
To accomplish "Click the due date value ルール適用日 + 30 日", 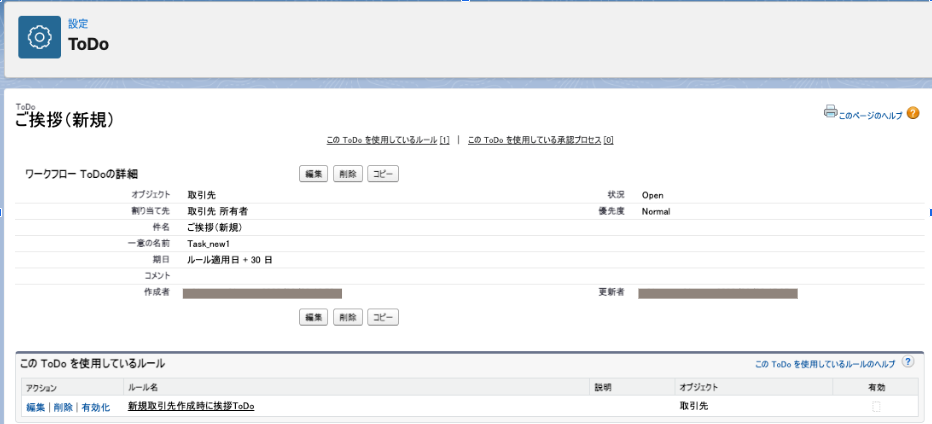I will point(229,260).
